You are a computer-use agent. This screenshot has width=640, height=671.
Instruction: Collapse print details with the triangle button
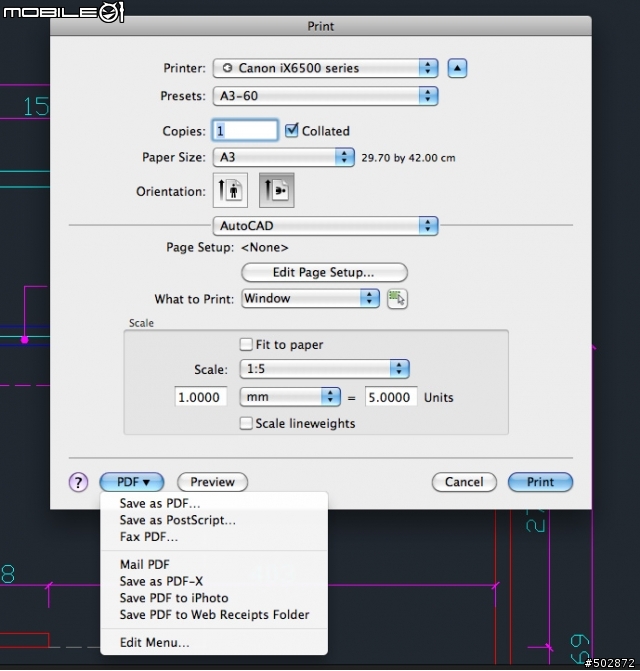pyautogui.click(x=457, y=68)
